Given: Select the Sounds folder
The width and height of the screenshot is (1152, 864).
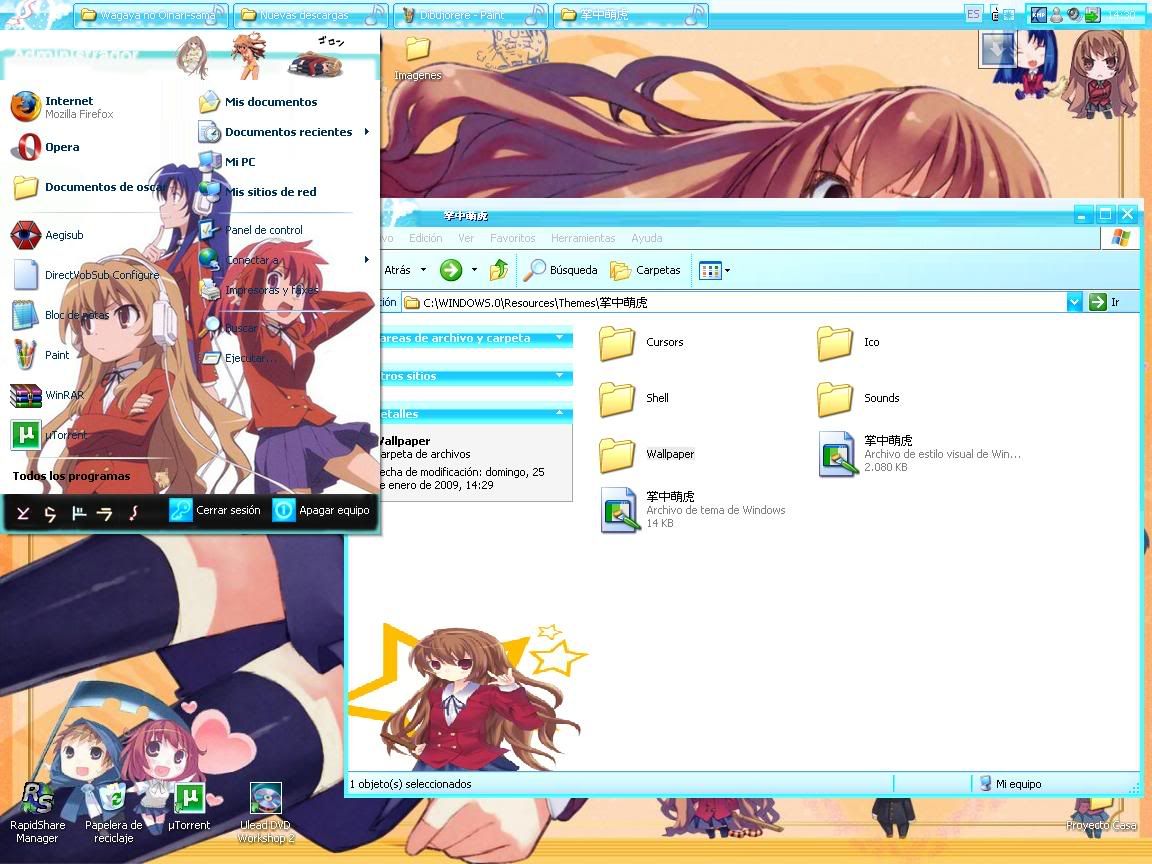Looking at the screenshot, I should point(858,398).
